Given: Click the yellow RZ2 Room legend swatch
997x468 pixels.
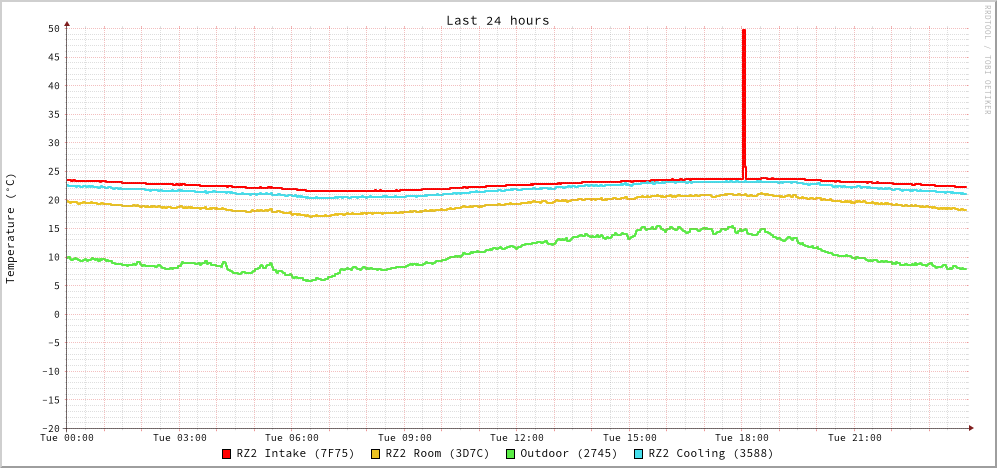Looking at the screenshot, I should pyautogui.click(x=376, y=454).
